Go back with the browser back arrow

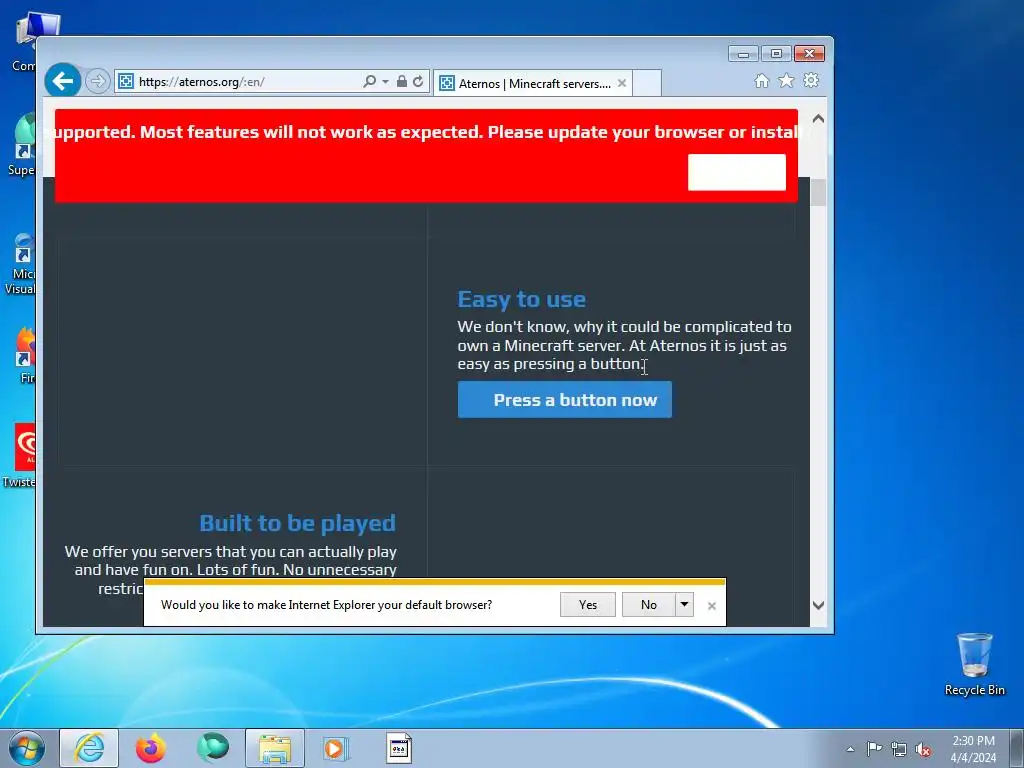pyautogui.click(x=63, y=81)
